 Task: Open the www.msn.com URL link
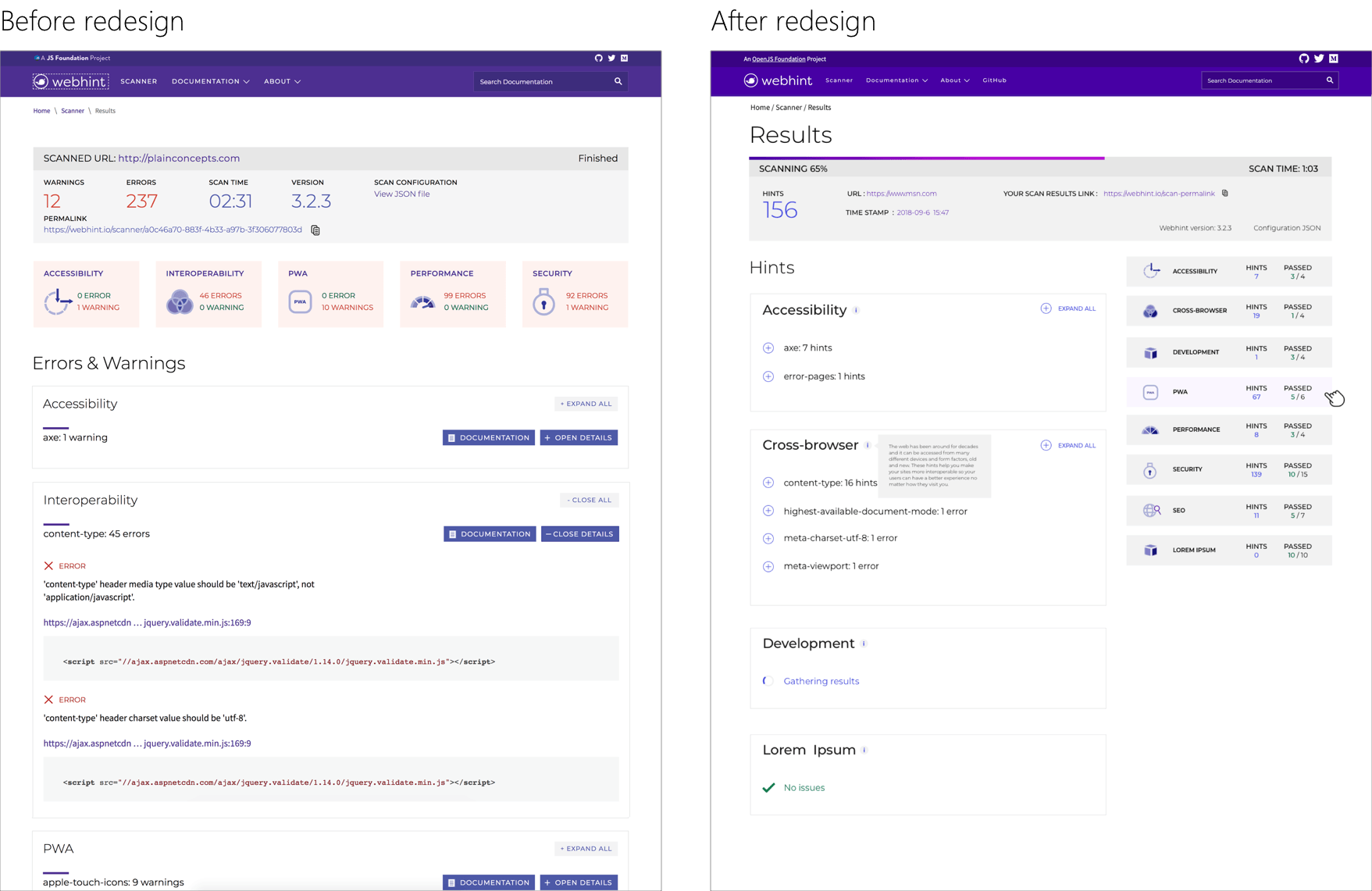tap(901, 194)
